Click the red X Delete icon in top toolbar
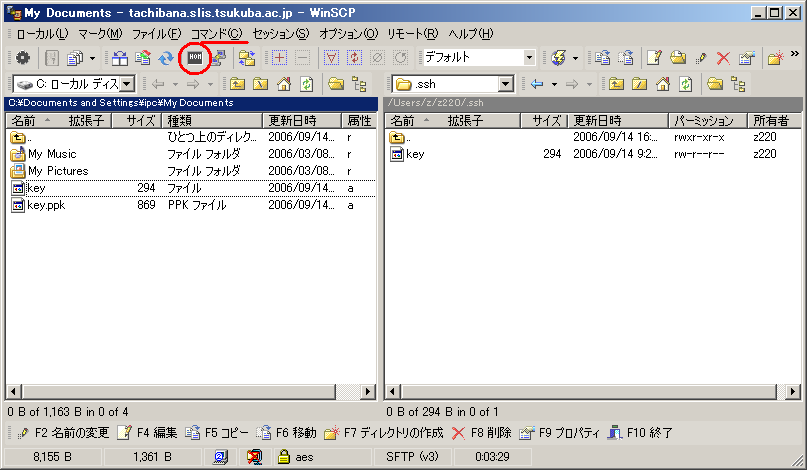Screen dimensions: 807x470 [723, 58]
